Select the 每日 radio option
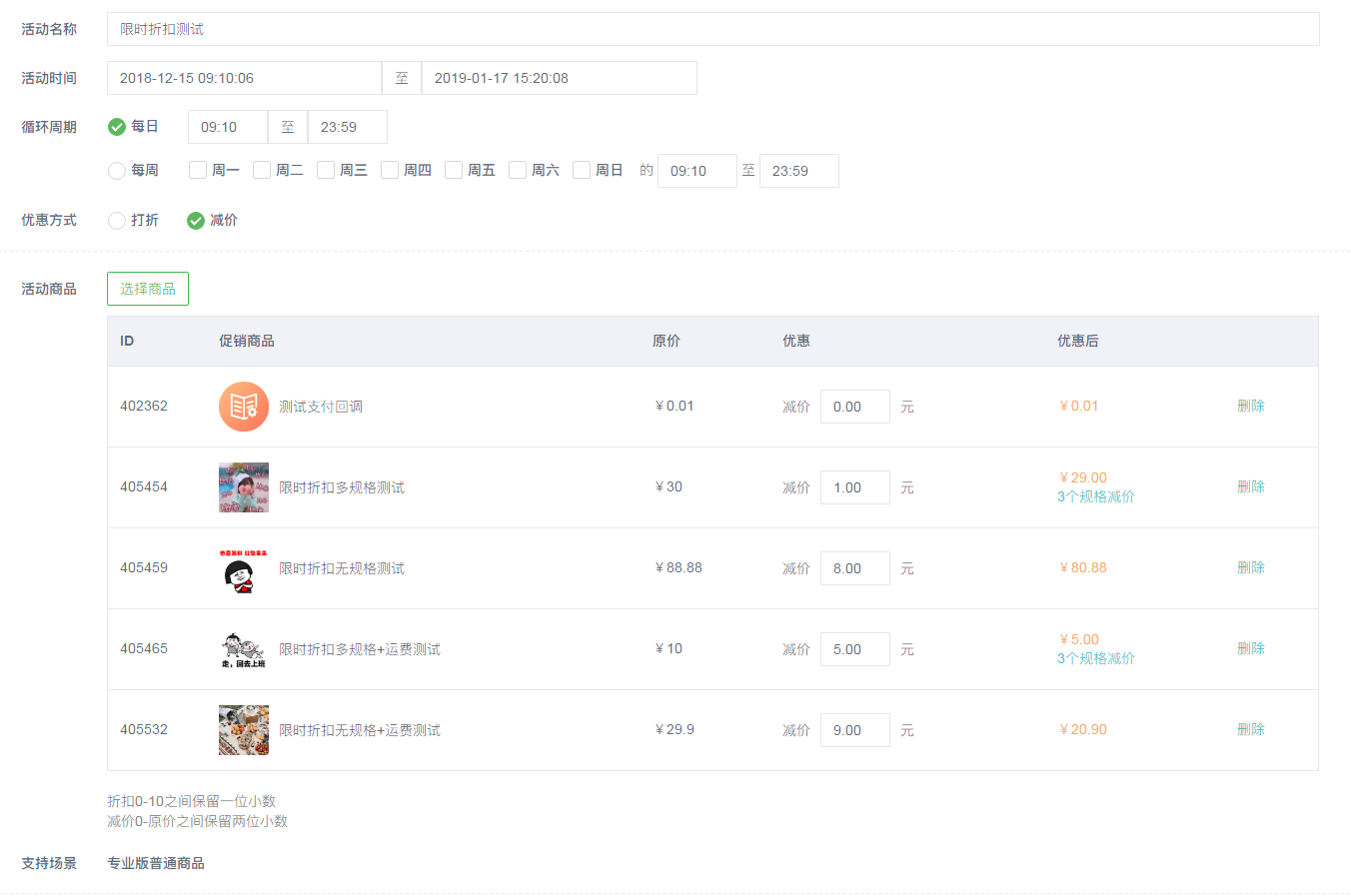 [117, 127]
